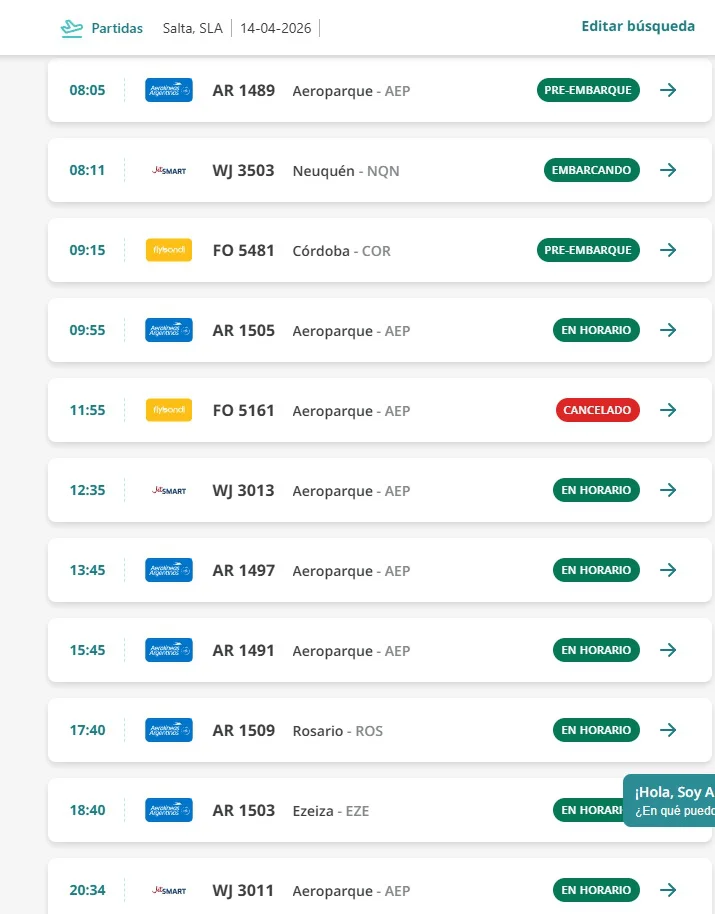
Task: Select flight number AR 1509
Action: point(244,730)
